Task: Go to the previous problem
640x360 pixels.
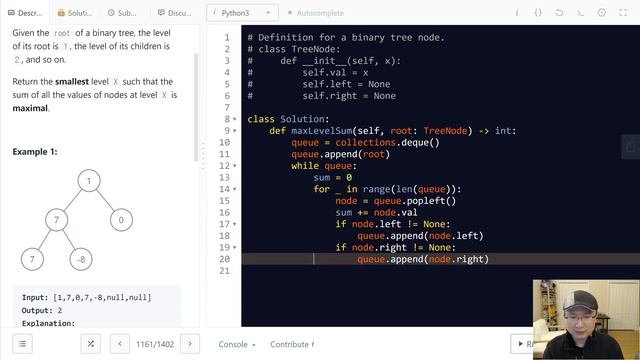Action: pyautogui.click(x=120, y=344)
